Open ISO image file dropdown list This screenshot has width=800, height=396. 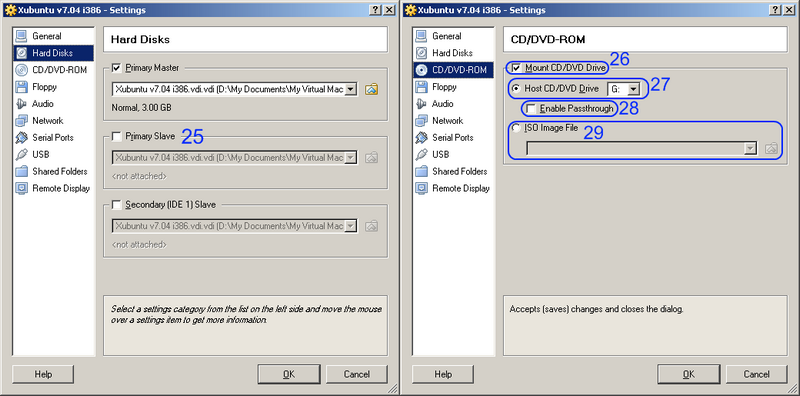[x=750, y=148]
